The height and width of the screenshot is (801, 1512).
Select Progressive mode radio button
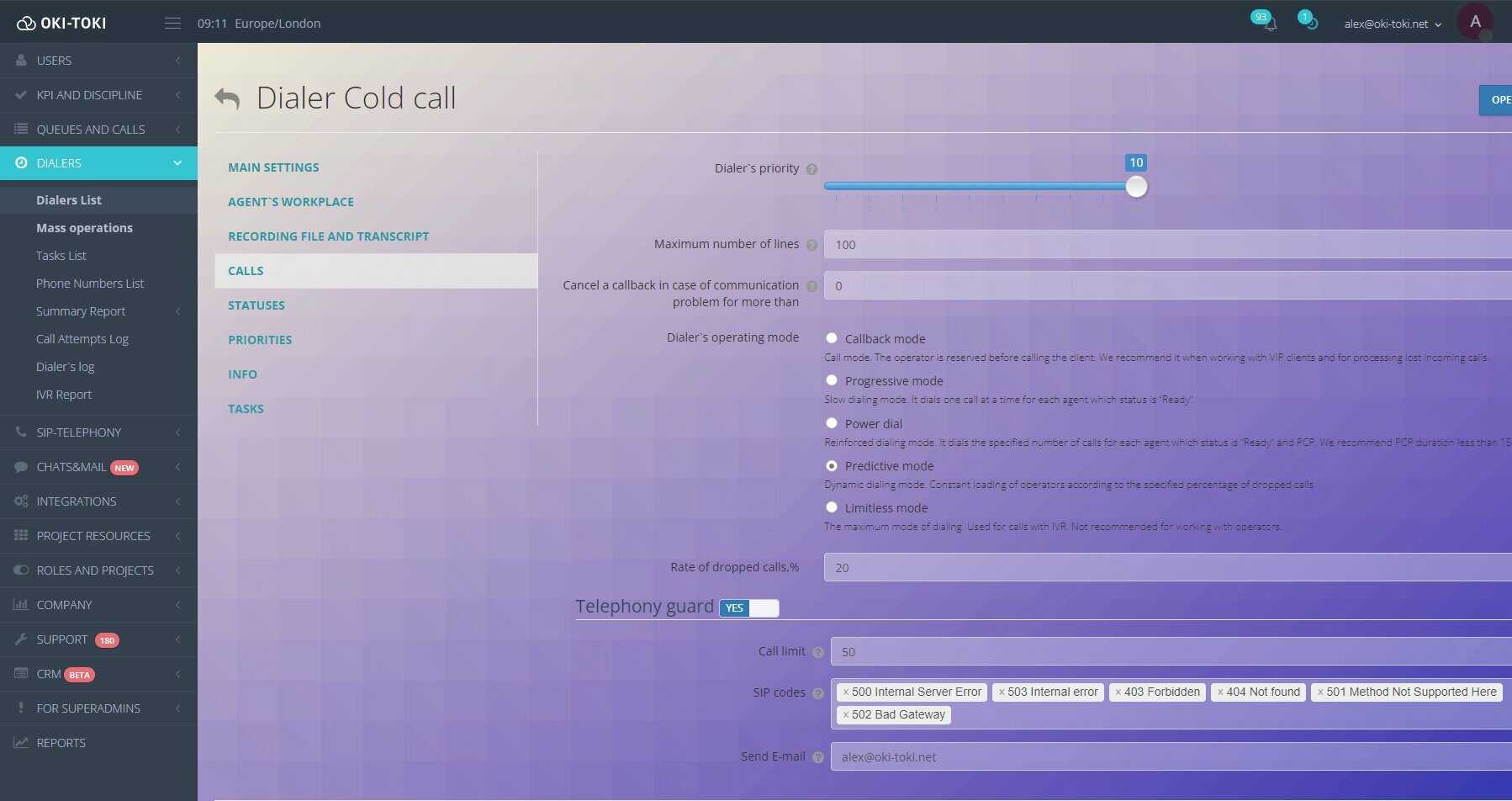pyautogui.click(x=832, y=380)
